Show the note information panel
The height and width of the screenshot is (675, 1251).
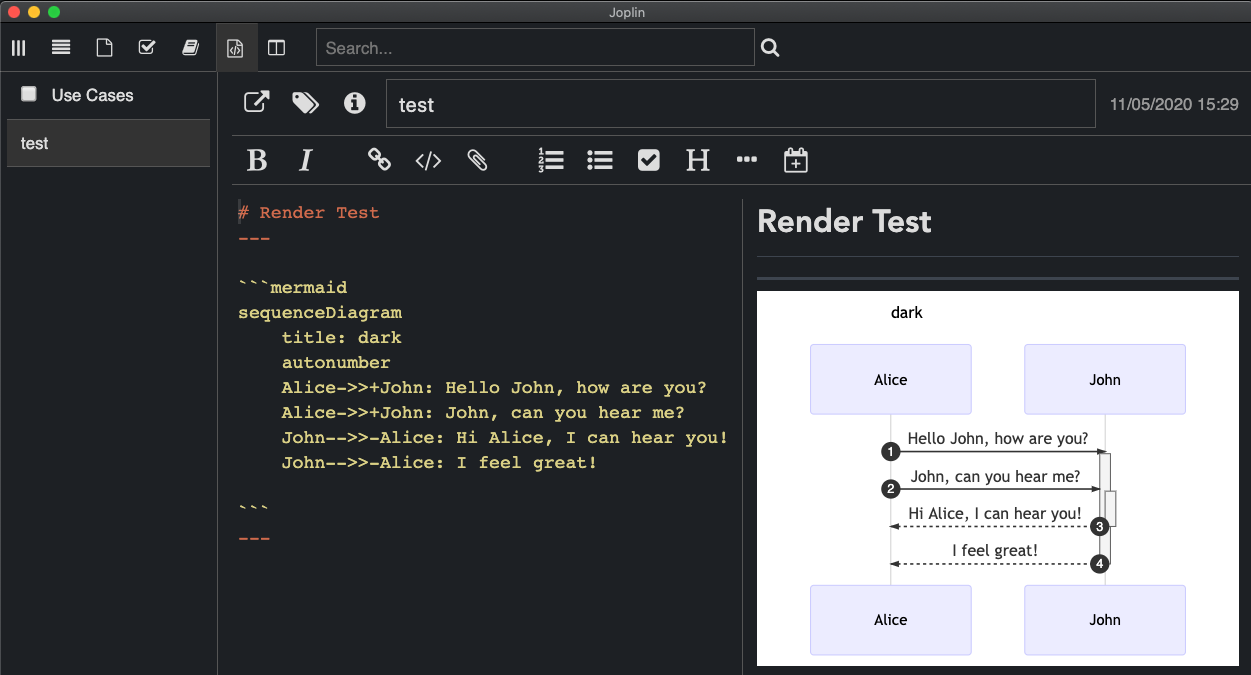pyautogui.click(x=355, y=102)
